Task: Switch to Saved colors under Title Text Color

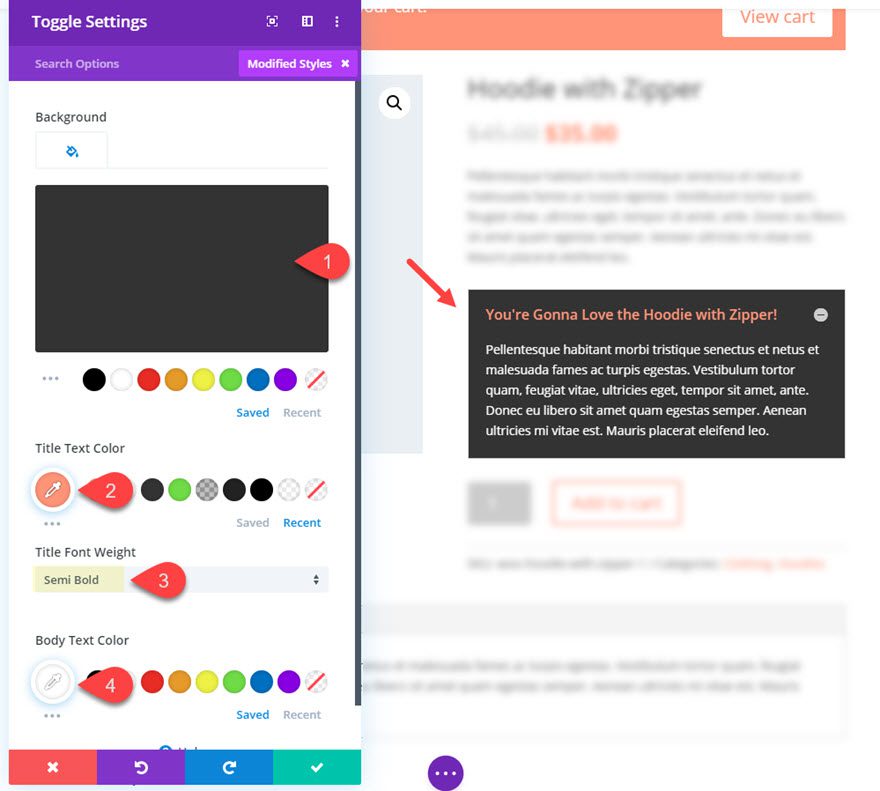Action: 253,523
